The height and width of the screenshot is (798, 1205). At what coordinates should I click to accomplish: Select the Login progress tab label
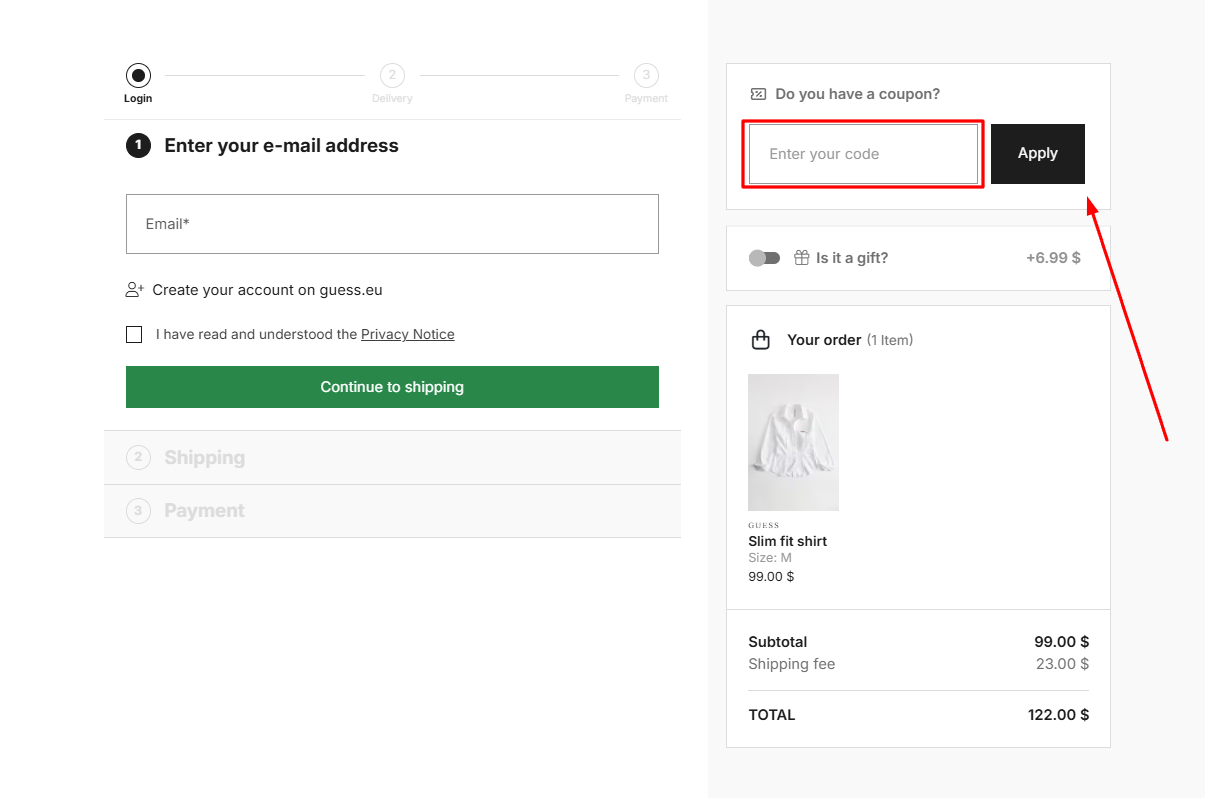138,99
